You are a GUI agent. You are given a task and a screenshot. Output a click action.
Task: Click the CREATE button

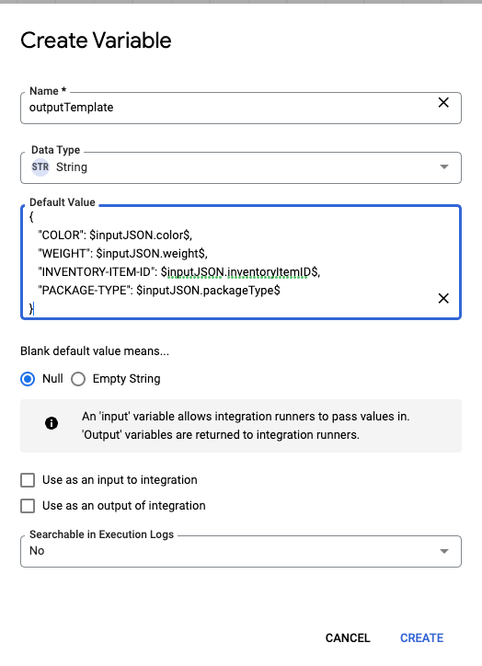pos(422,638)
